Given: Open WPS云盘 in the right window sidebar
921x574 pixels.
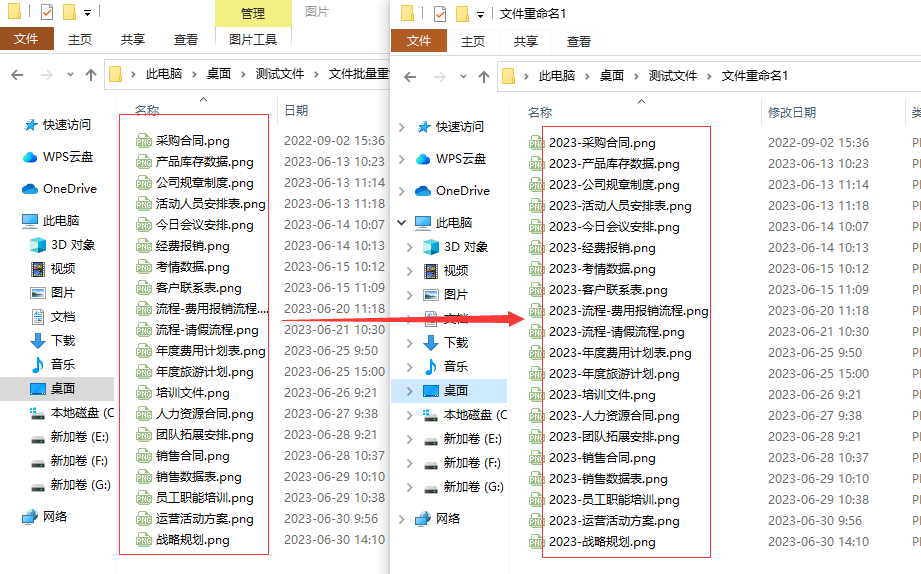Looking at the screenshot, I should pos(460,159).
